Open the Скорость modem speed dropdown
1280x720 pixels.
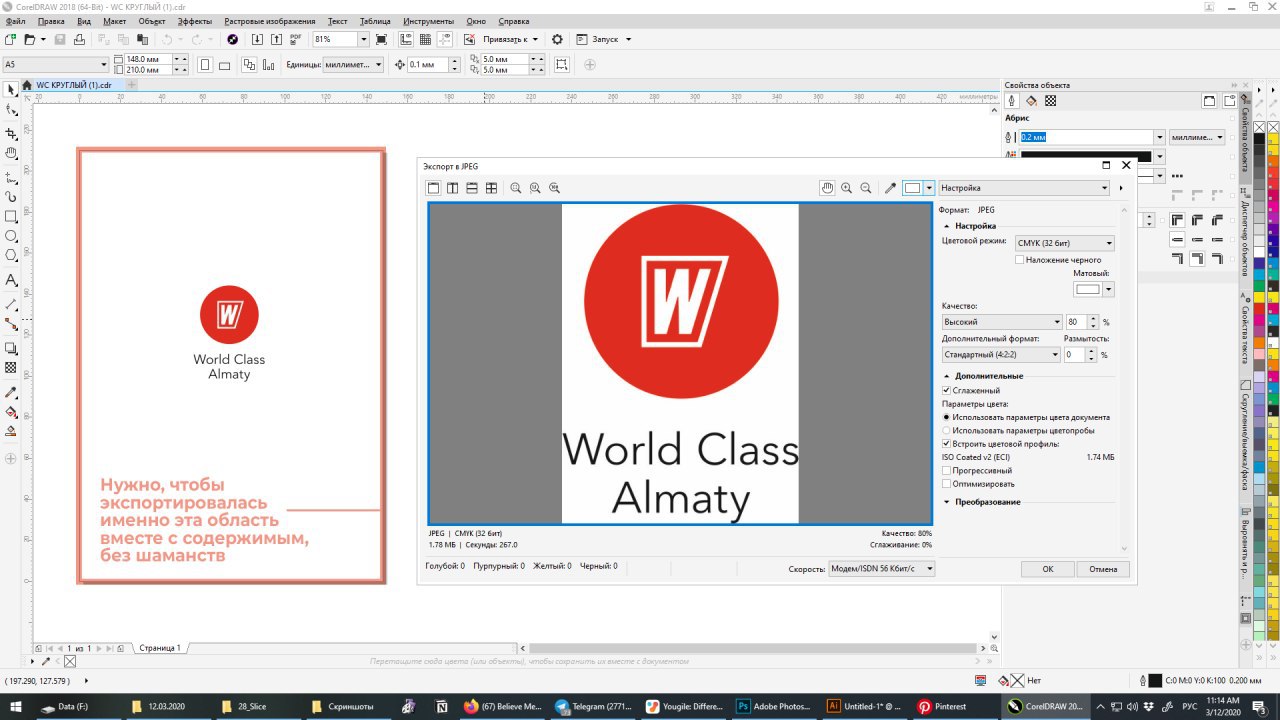coord(882,569)
